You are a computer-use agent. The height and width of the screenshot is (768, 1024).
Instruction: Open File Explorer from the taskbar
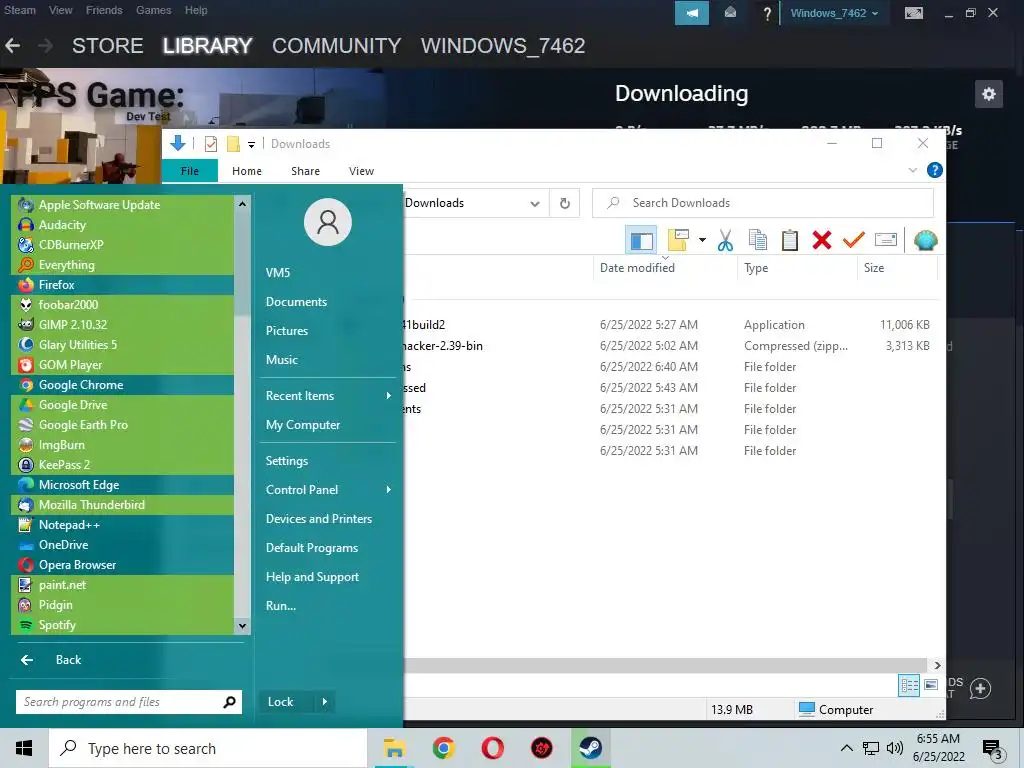(394, 748)
